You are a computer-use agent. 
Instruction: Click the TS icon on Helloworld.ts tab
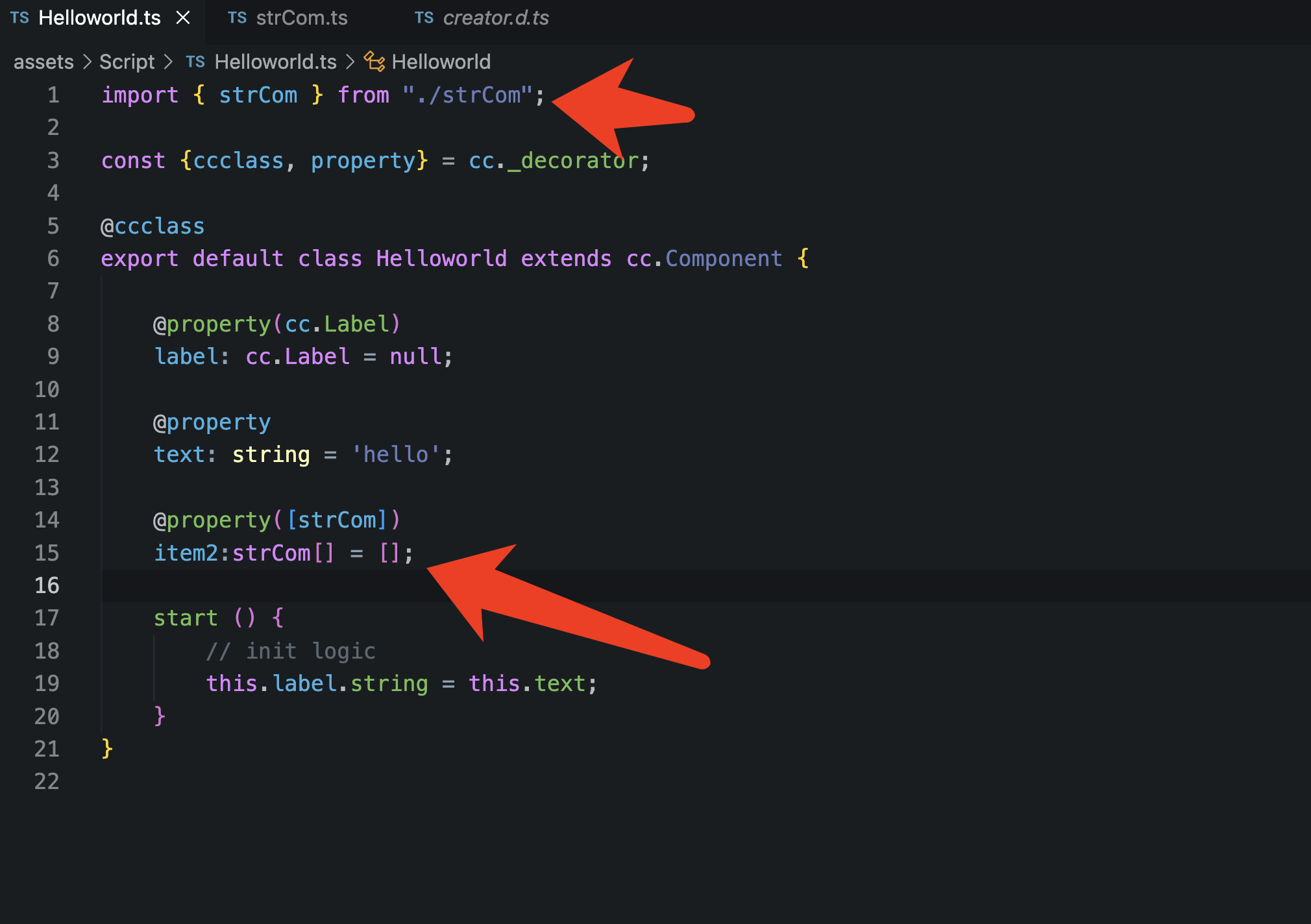click(19, 18)
